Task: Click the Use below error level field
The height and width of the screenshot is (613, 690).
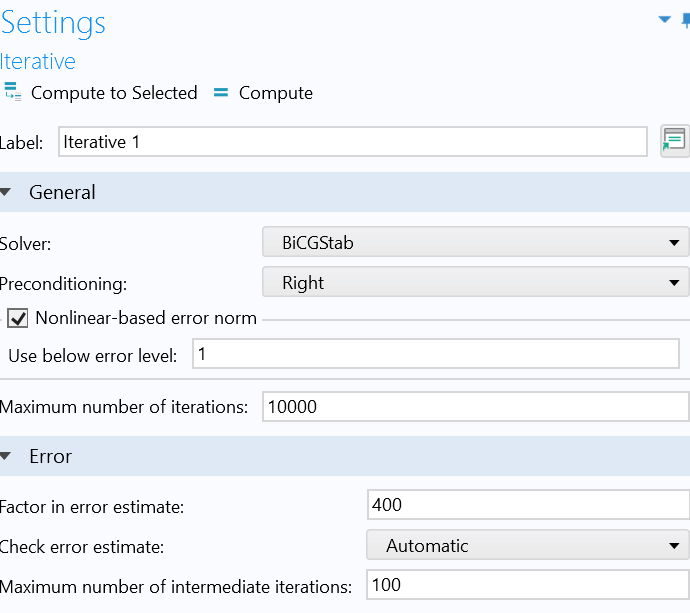Action: tap(435, 354)
